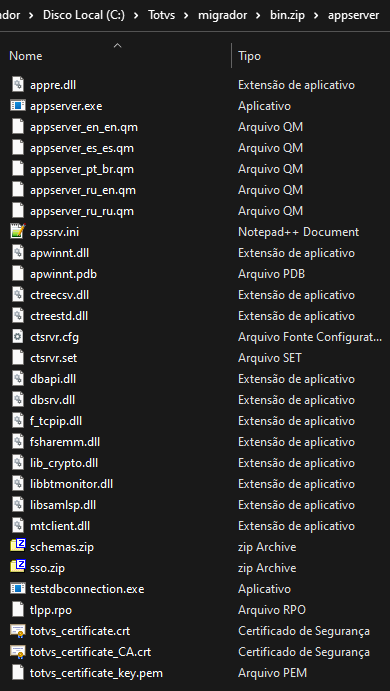The image size is (390, 691).
Task: Expand chevron after bin.zip breadcrumb
Action: click(317, 15)
